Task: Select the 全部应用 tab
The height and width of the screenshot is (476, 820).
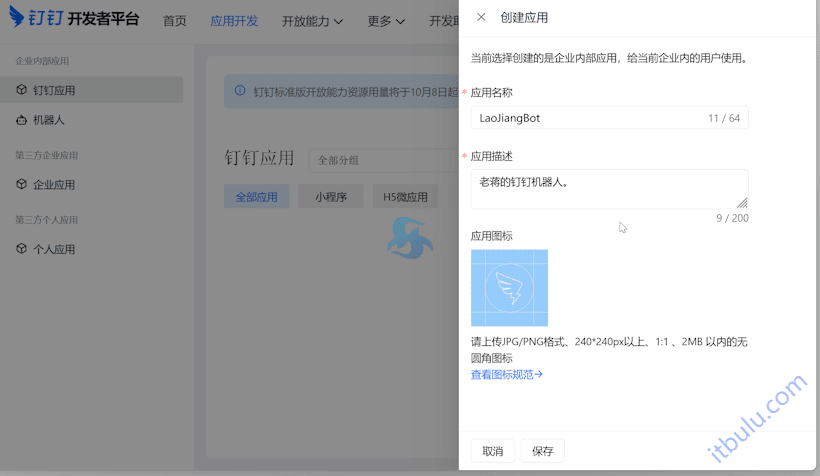Action: 256,197
